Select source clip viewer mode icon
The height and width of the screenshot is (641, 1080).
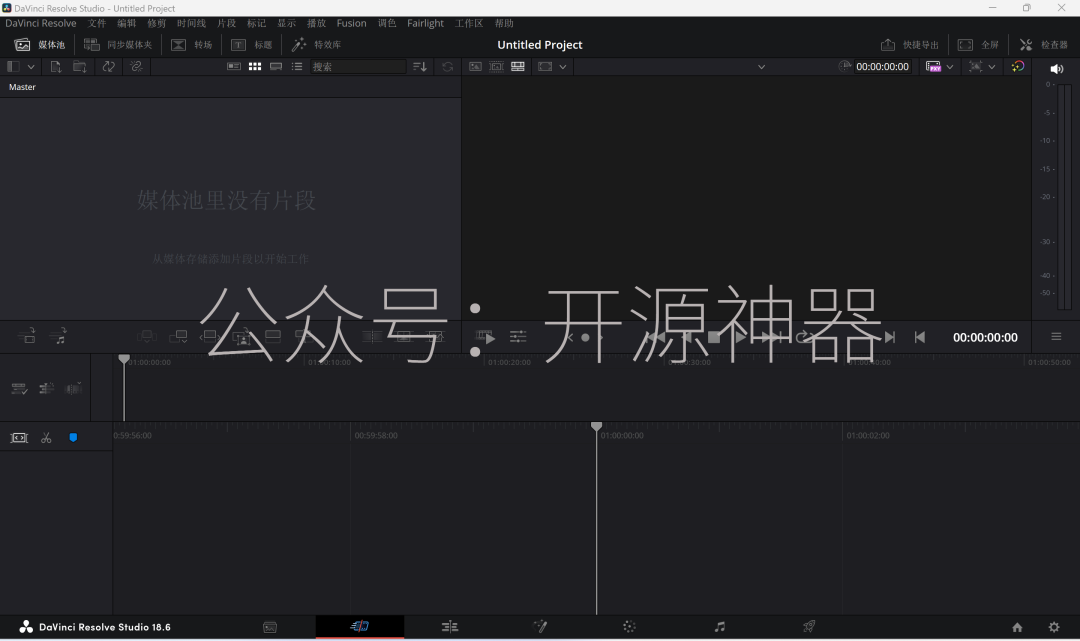475,67
